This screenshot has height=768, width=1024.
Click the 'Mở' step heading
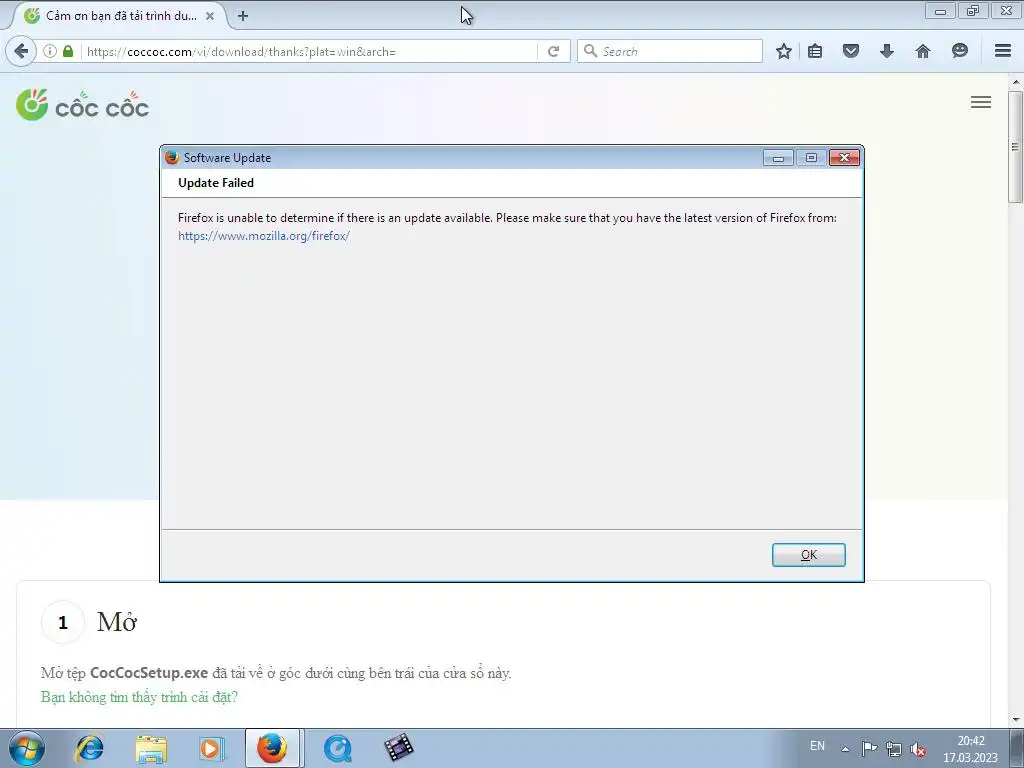[x=117, y=622]
